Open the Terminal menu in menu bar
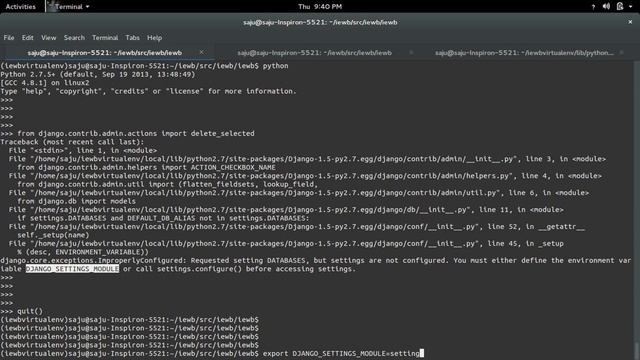640x360 pixels. click(105, 38)
